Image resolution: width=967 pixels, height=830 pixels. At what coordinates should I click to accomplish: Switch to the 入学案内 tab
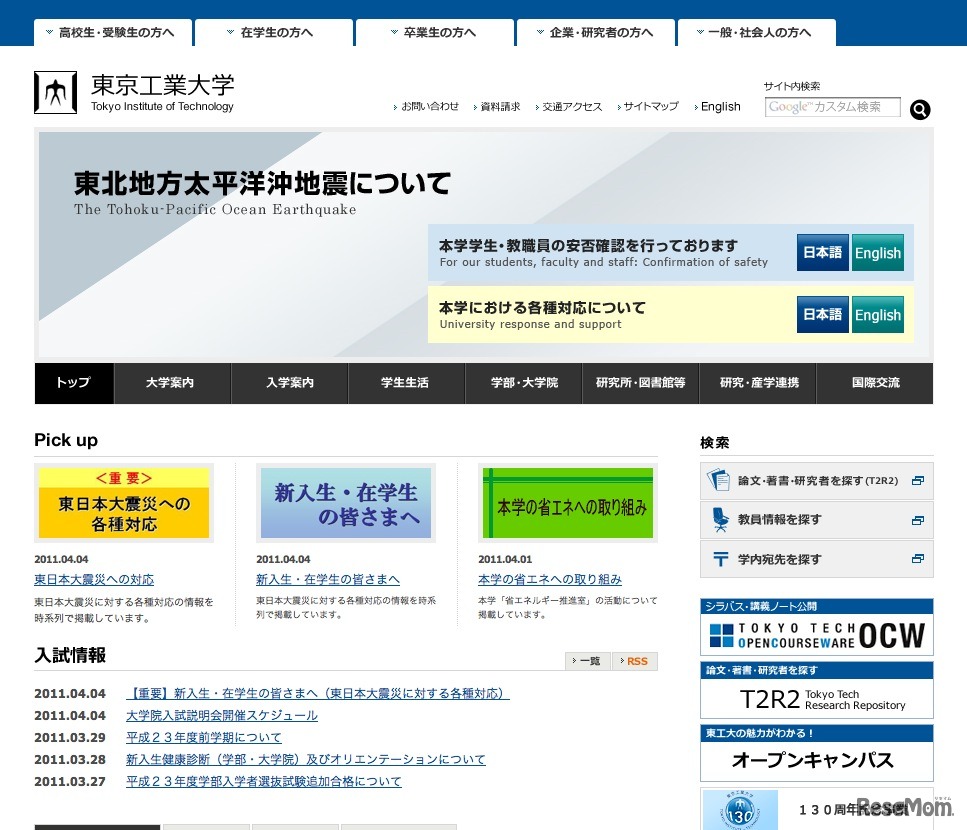click(289, 383)
